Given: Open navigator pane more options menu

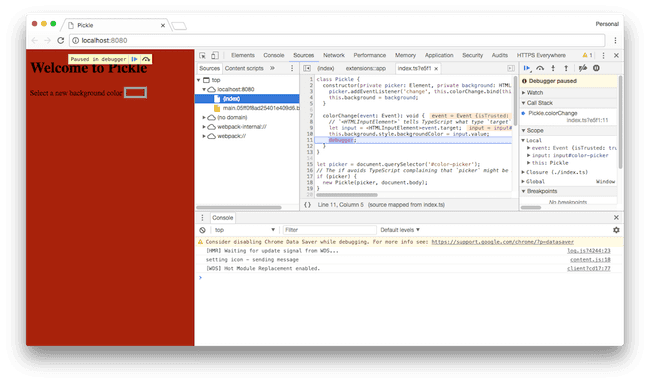Looking at the screenshot, I should [292, 68].
